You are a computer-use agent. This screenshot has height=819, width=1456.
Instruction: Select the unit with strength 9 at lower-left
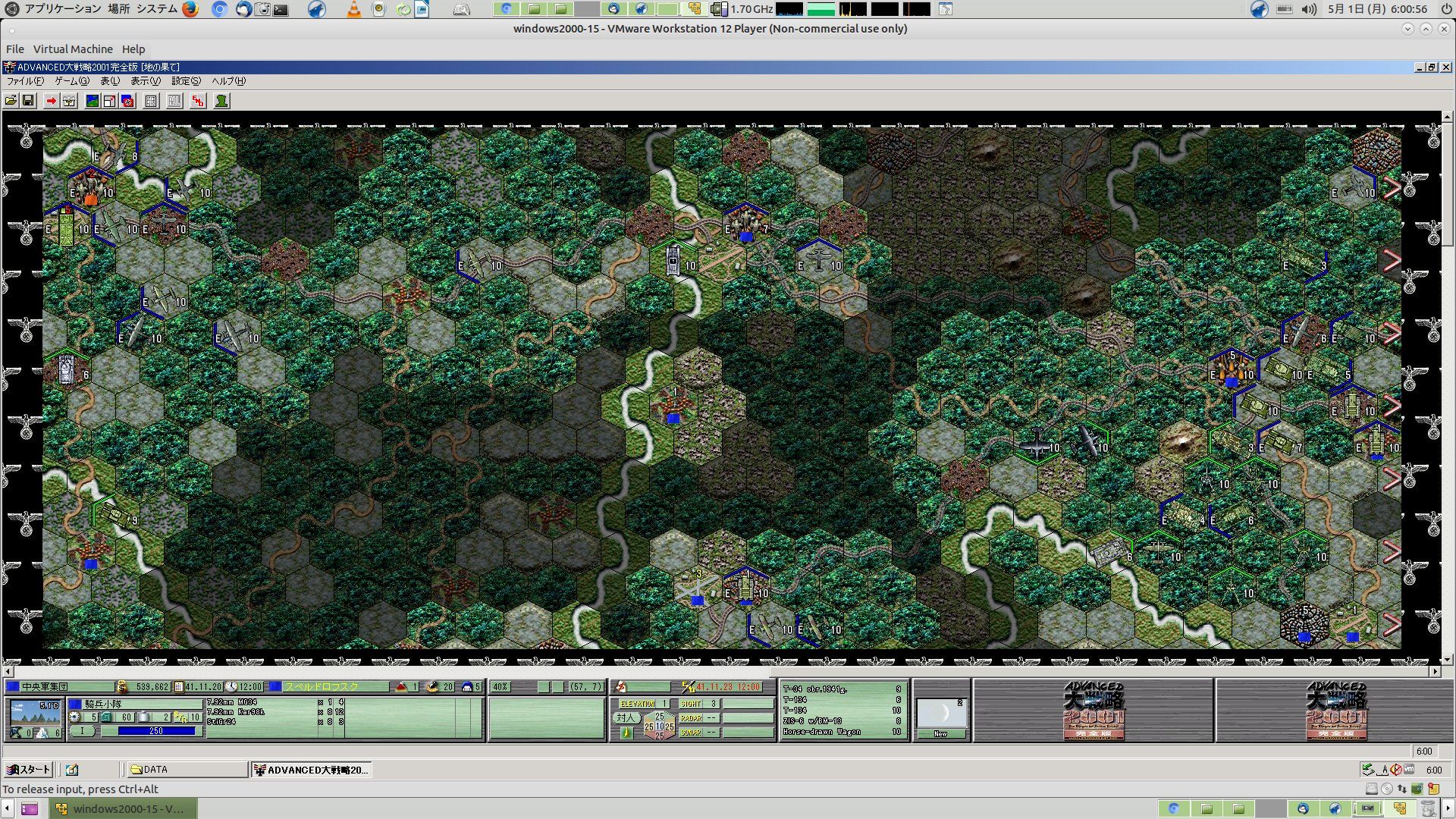115,516
